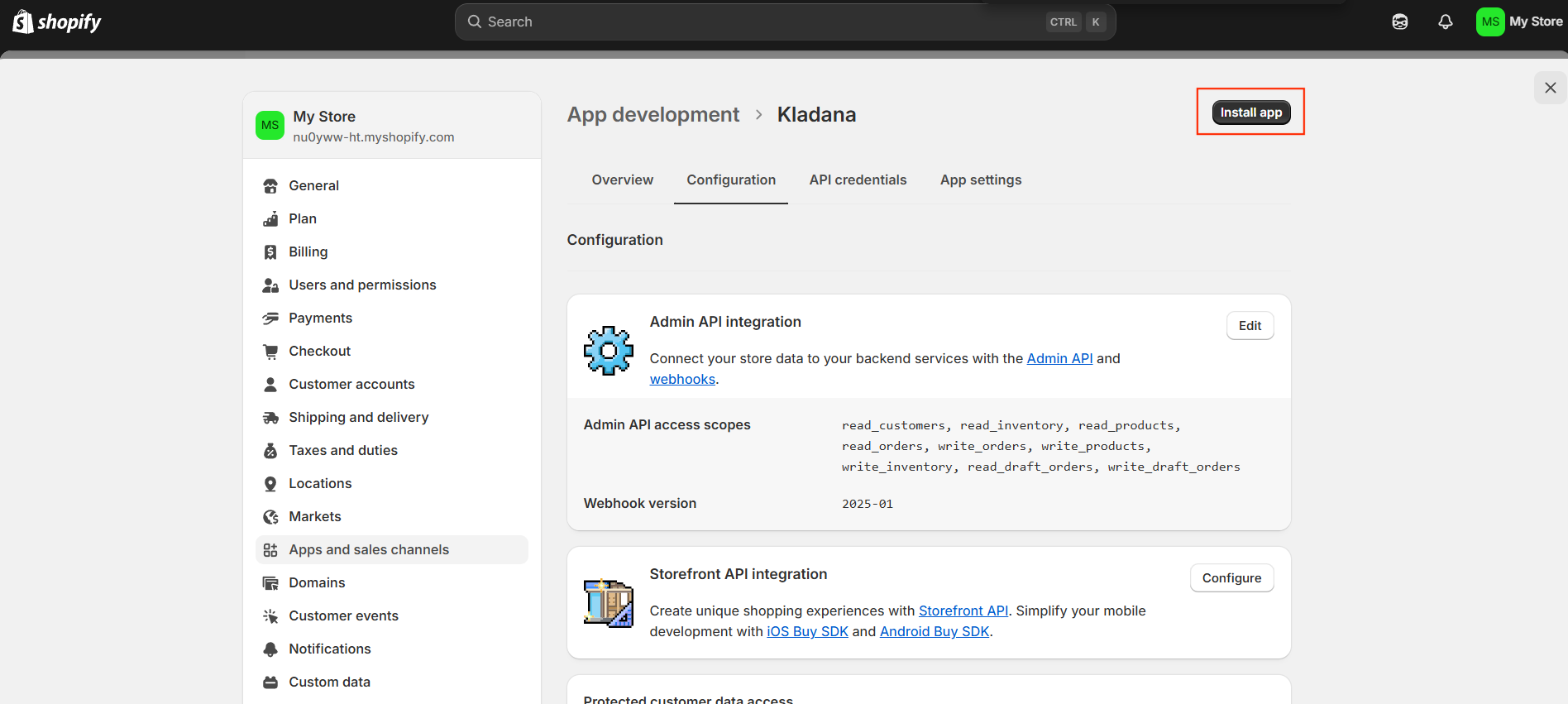Open Checkout settings
Image resolution: width=1568 pixels, height=704 pixels.
392,351
